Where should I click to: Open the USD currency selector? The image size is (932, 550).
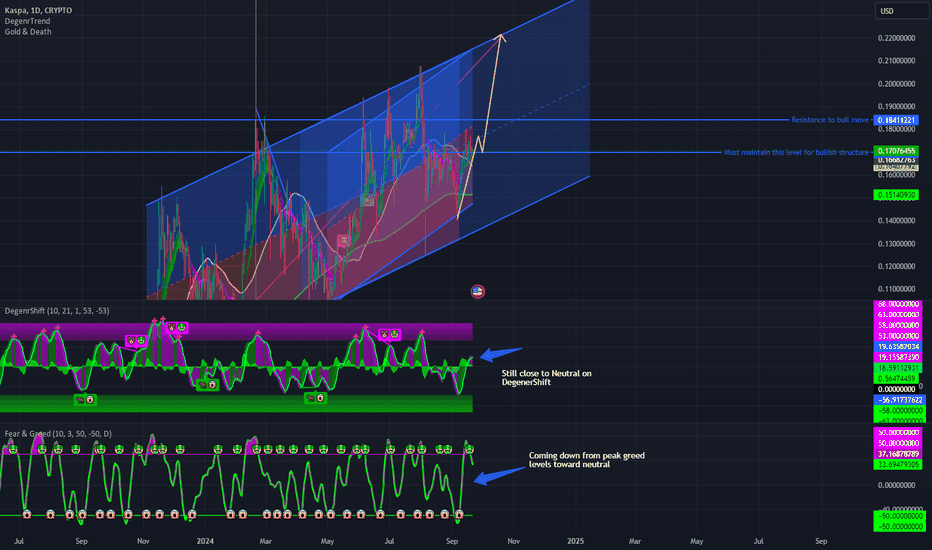pyautogui.click(x=901, y=11)
